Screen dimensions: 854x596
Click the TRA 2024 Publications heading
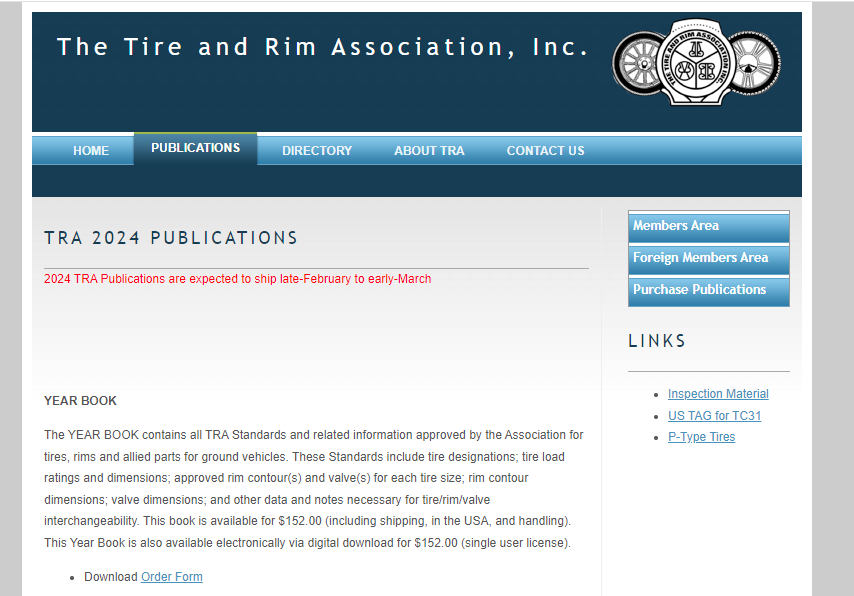[171, 238]
